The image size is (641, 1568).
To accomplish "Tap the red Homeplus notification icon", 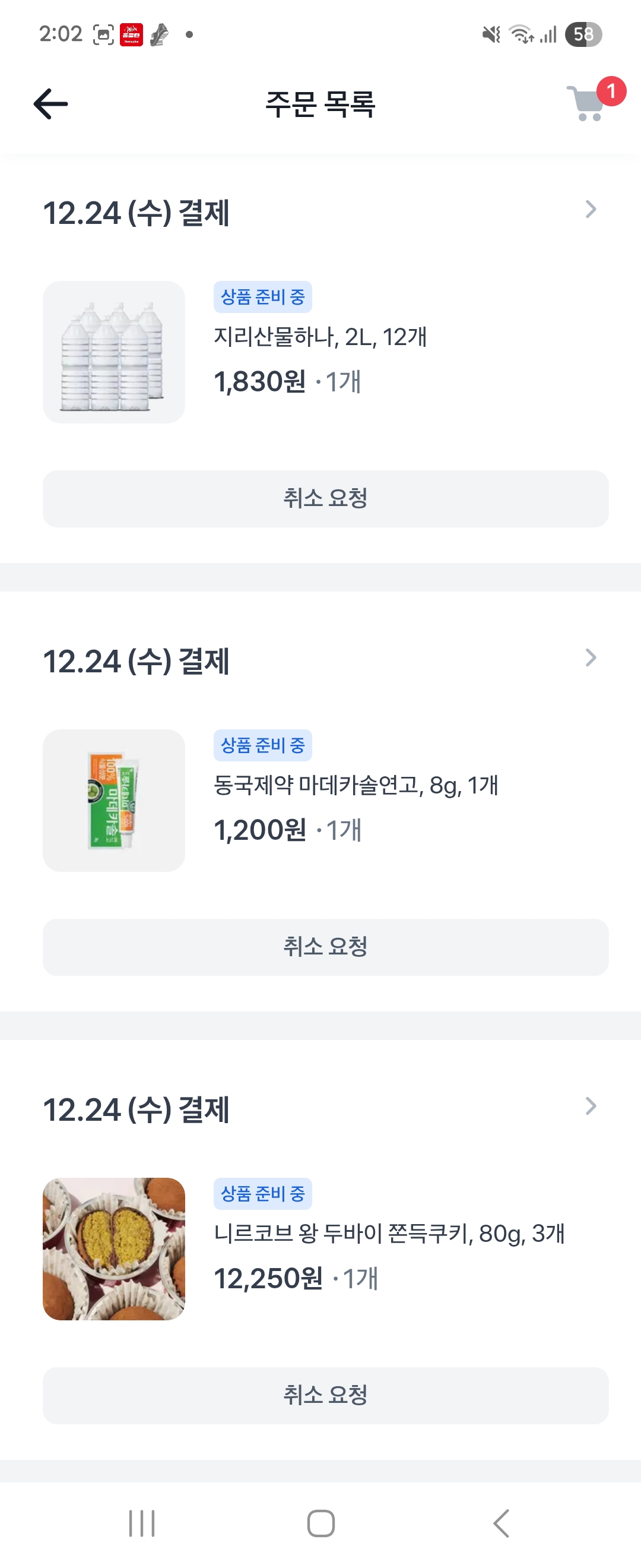I will pos(131,34).
